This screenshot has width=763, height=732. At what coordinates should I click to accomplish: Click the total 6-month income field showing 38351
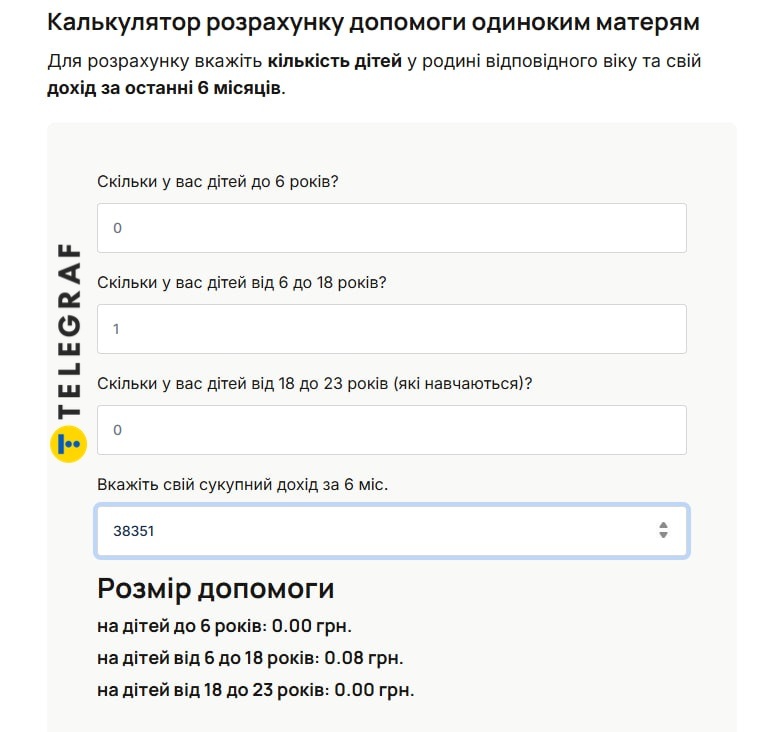pos(370,531)
